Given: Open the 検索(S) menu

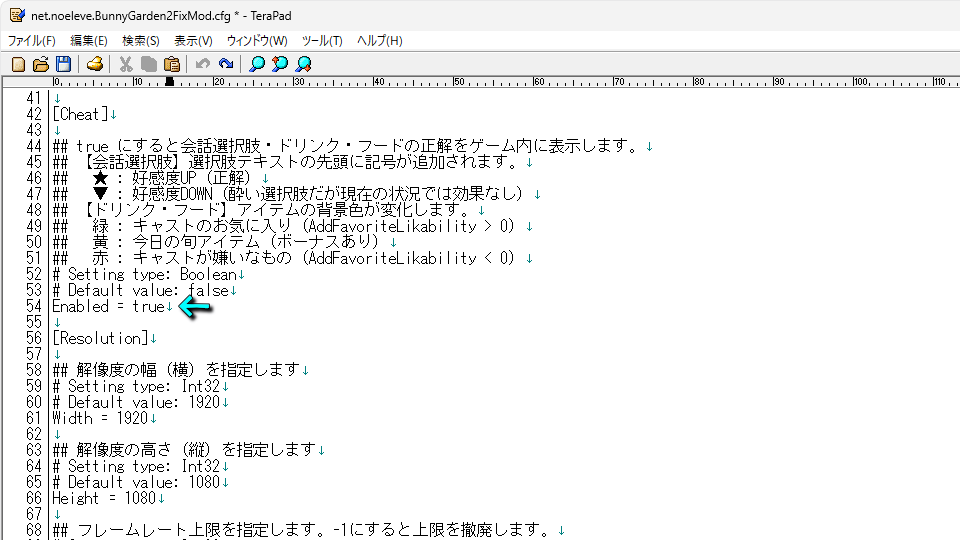Looking at the screenshot, I should [x=140, y=41].
